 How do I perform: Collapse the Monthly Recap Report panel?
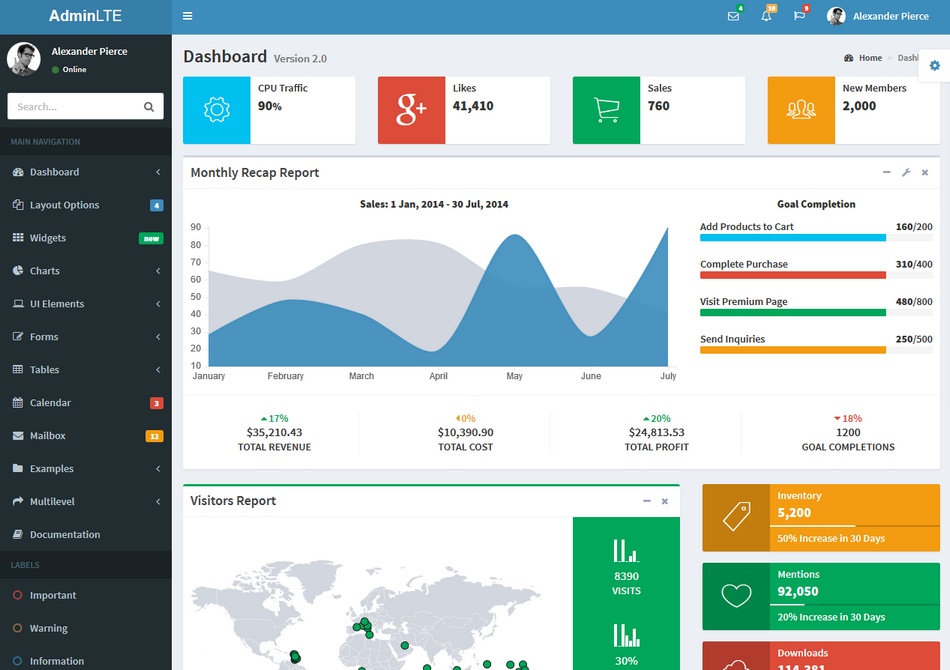[886, 172]
